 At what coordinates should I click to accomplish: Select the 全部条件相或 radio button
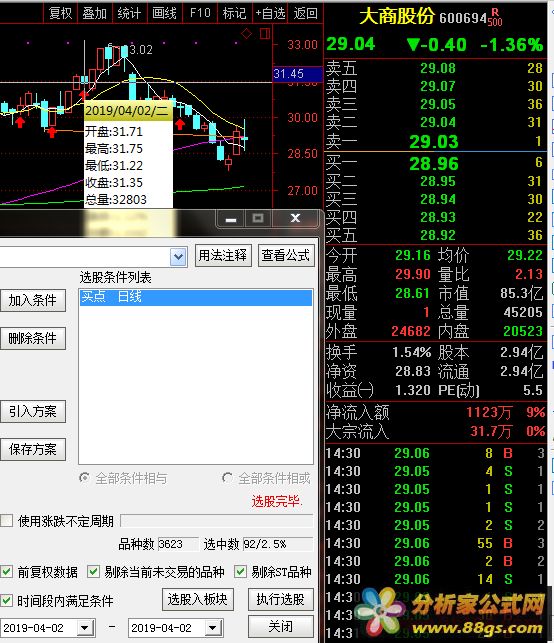pos(227,478)
